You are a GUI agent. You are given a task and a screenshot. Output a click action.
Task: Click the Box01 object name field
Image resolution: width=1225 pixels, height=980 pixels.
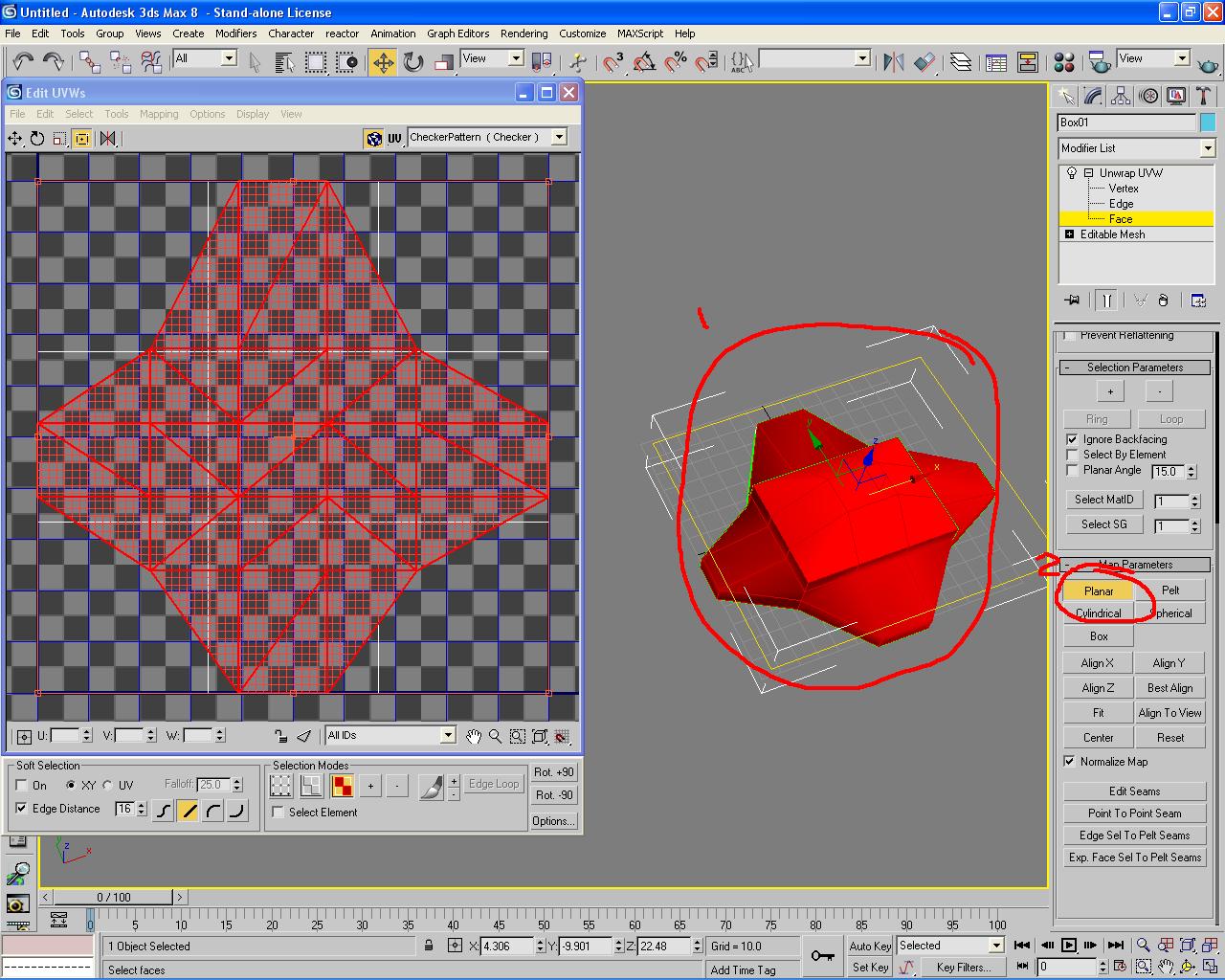pos(1127,122)
